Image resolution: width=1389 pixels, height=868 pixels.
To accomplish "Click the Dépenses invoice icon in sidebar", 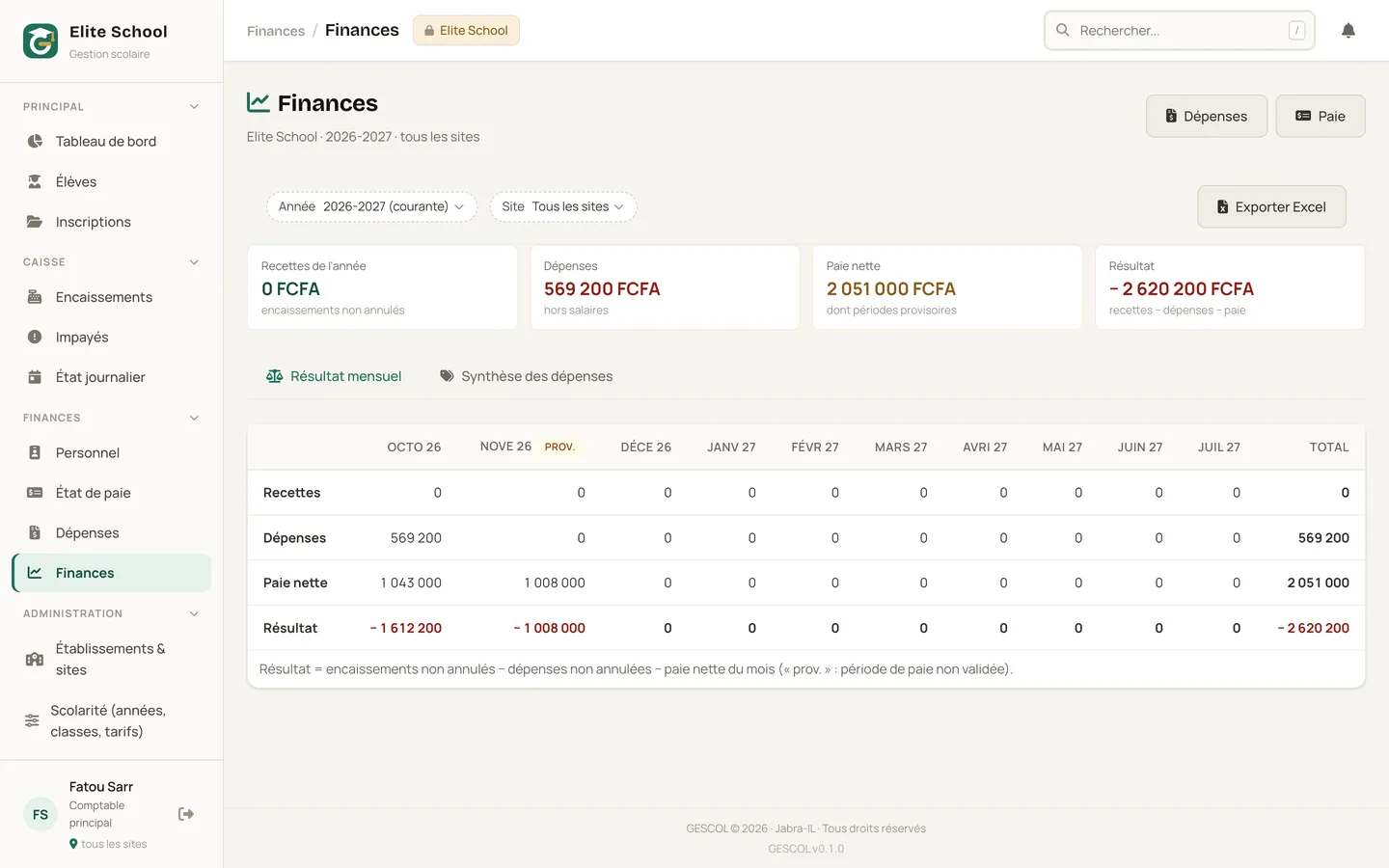I will click(35, 532).
